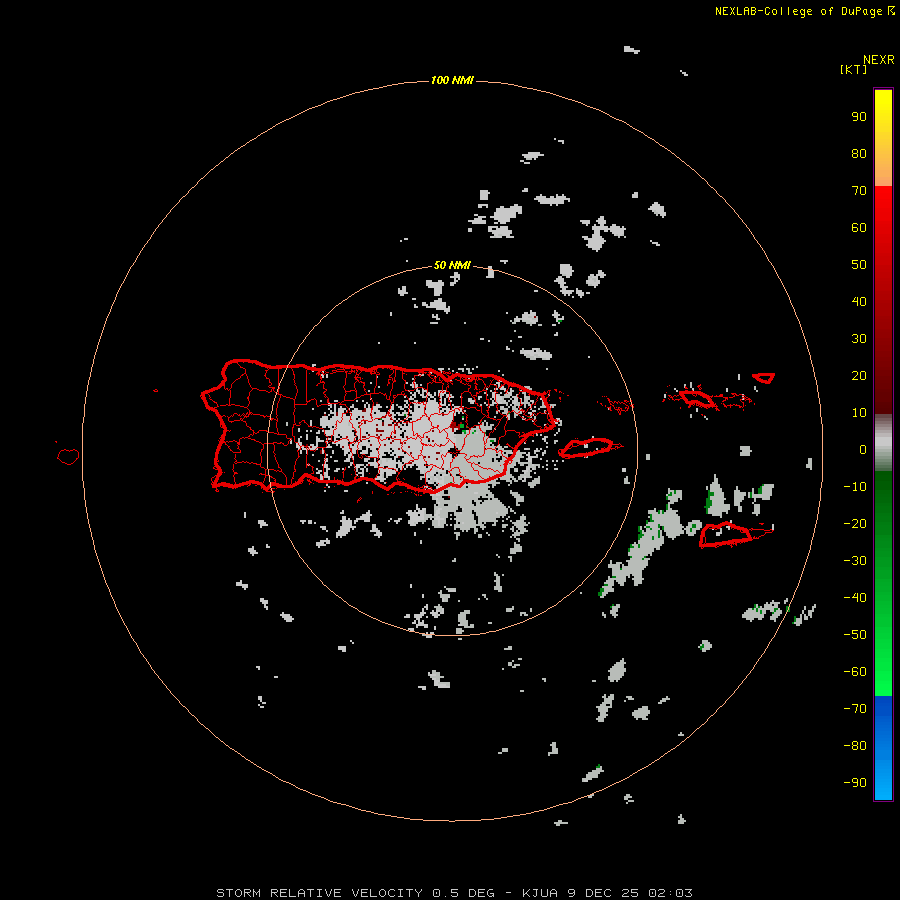Click the 0 value on the velocity scale

click(x=863, y=449)
